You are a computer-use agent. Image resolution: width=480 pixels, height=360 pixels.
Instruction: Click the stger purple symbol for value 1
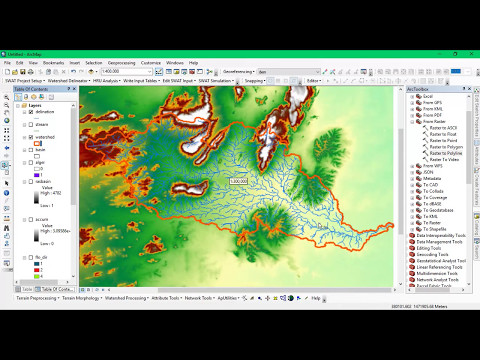point(37,175)
